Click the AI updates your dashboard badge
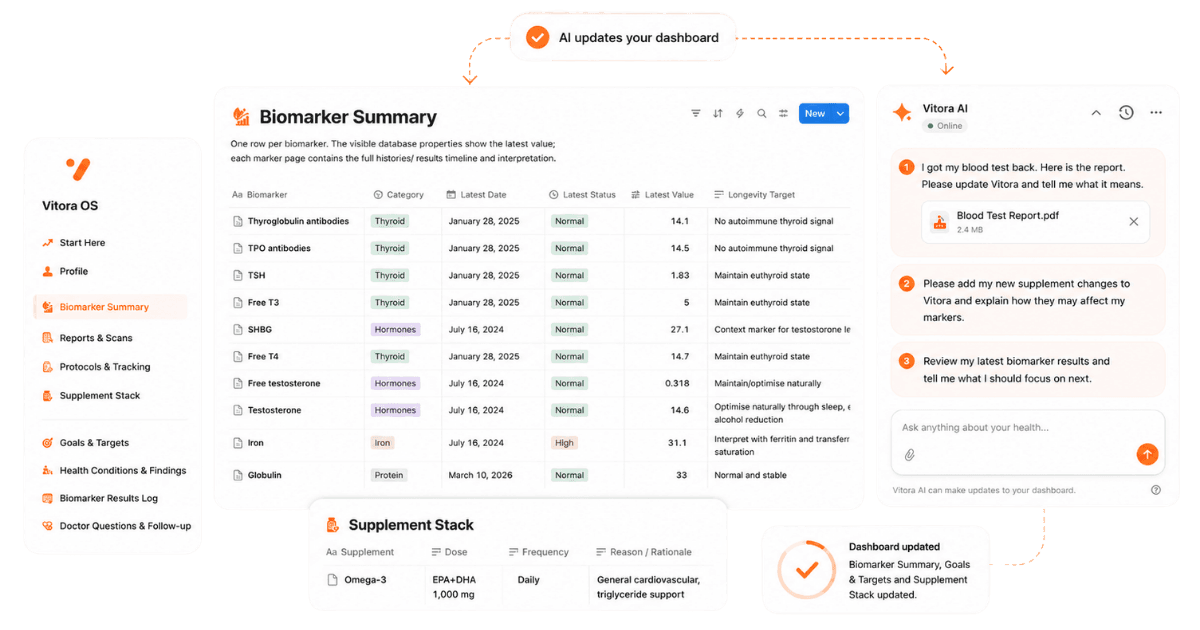1200x630 pixels. [623, 38]
